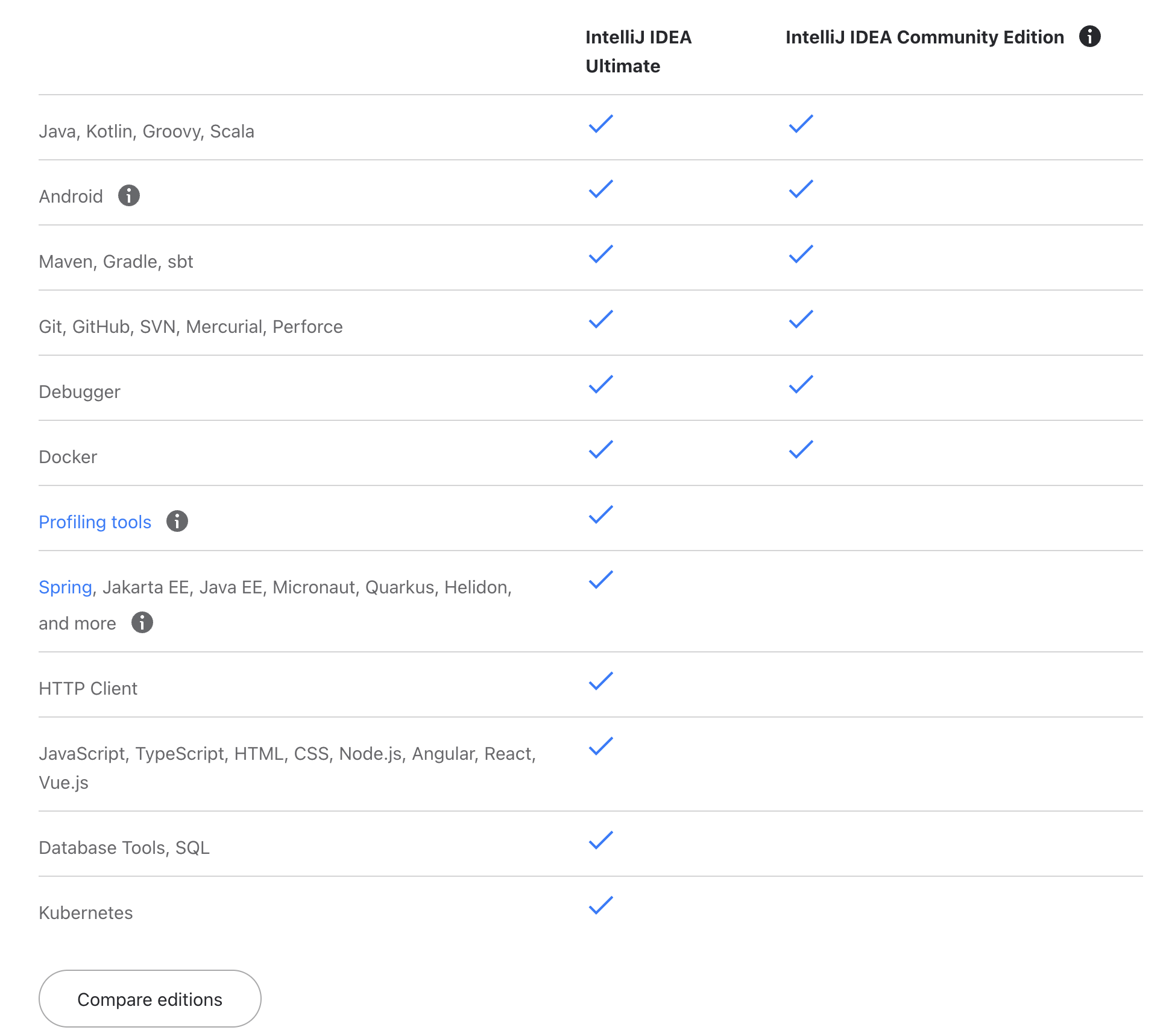Open the Spring link
Viewport: 1172px width, 1036px height.
[65, 587]
